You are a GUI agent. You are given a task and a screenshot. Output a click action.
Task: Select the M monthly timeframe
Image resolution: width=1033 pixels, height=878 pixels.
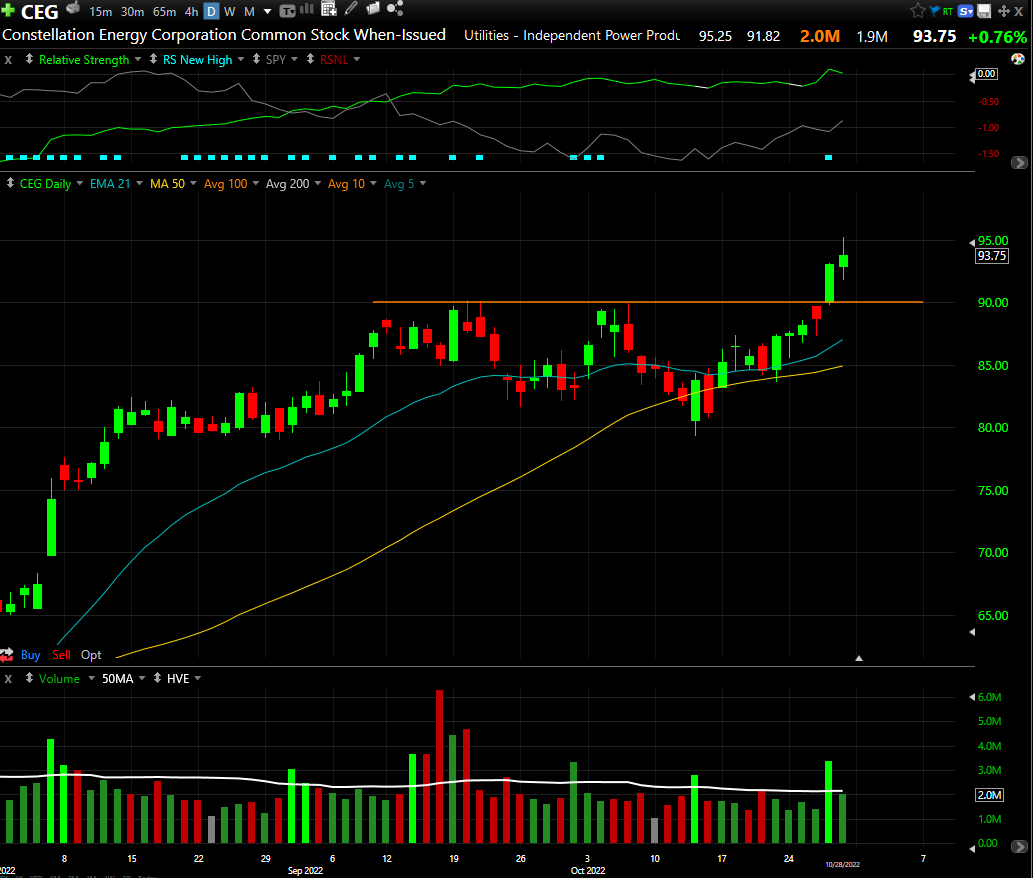pos(249,12)
